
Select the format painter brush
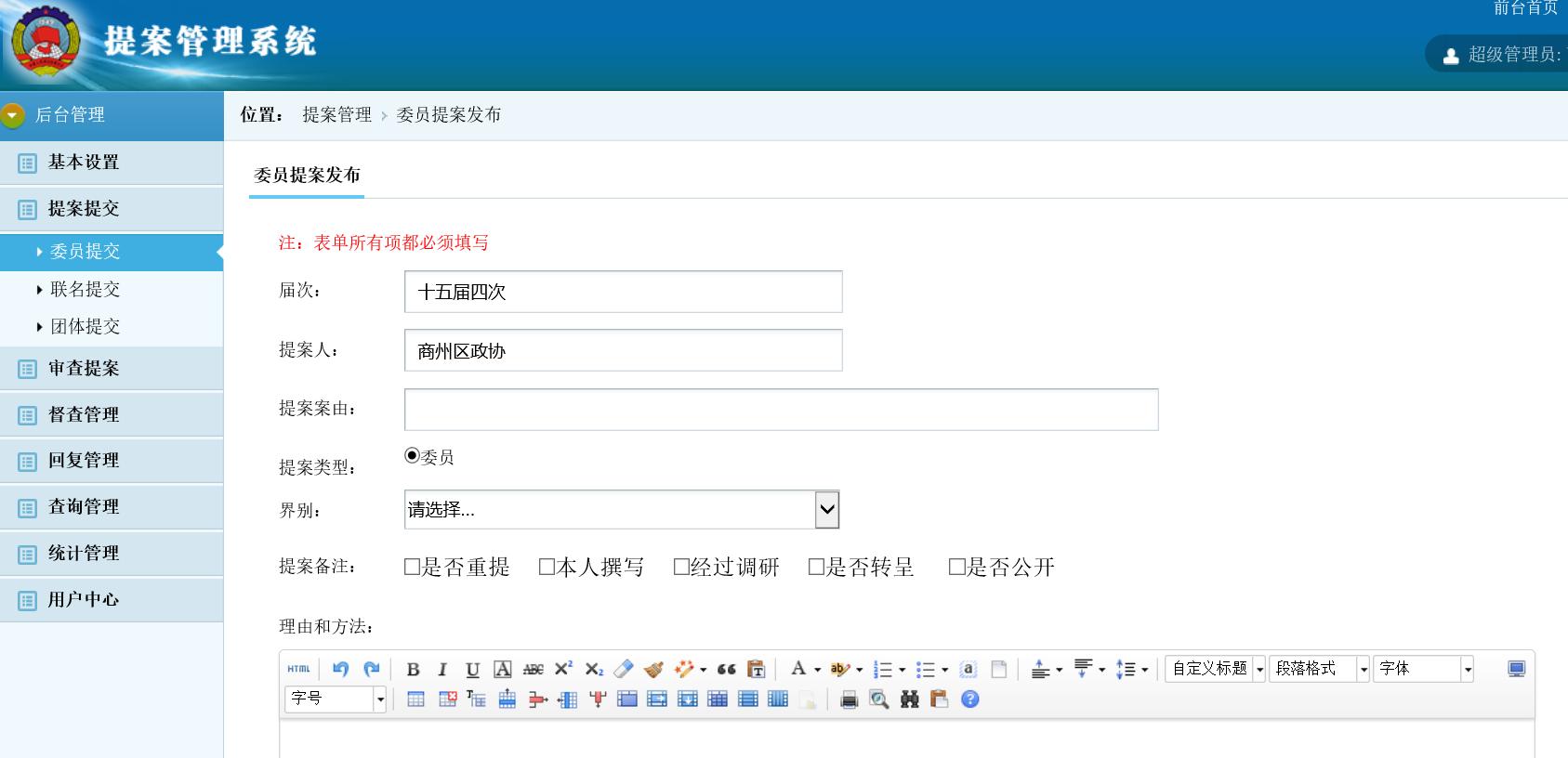tap(654, 669)
